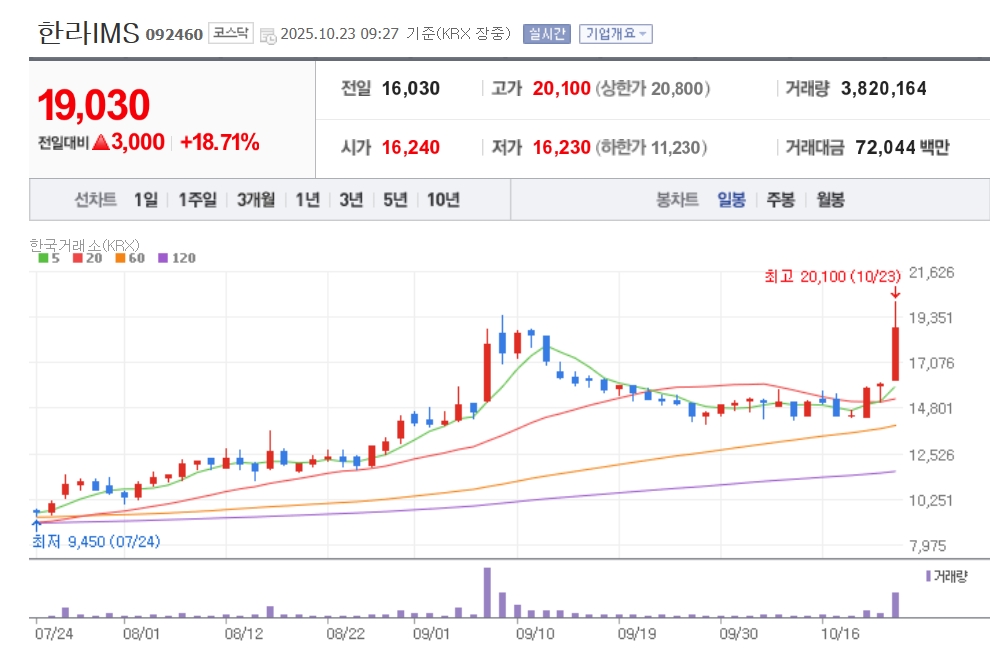Click the blue arrow above 최저 9,450 label
The height and width of the screenshot is (670, 990).
coord(37,523)
